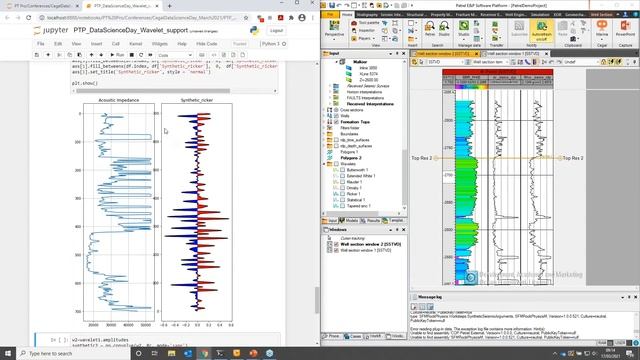The height and width of the screenshot is (360, 640).
Task: Click the Input pane horizontal scrollbar
Action: tap(352, 213)
